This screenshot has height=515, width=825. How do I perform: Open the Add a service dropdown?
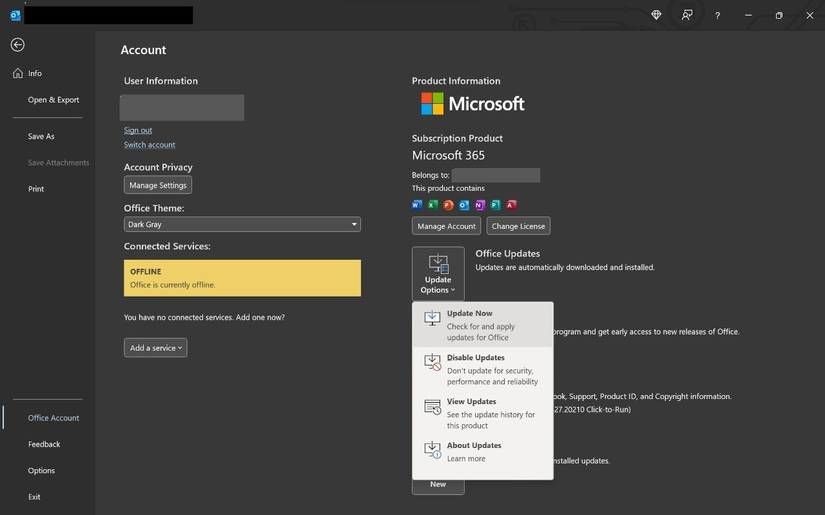[156, 348]
